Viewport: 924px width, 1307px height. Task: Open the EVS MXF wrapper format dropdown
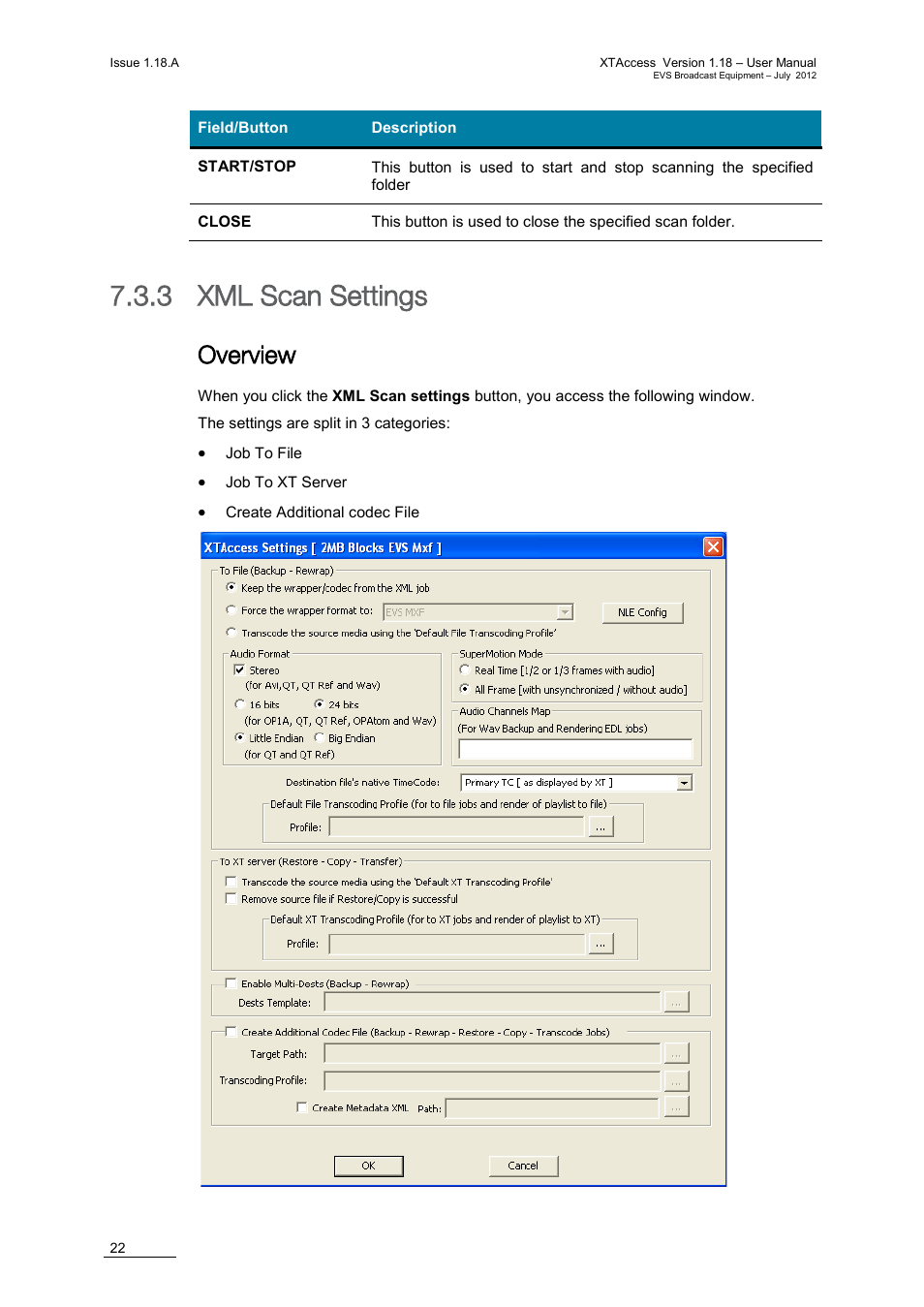565,611
